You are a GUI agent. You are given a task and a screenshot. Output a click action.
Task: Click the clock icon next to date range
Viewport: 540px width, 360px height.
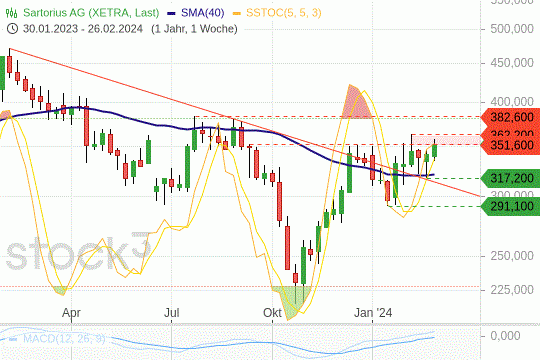tap(12, 29)
